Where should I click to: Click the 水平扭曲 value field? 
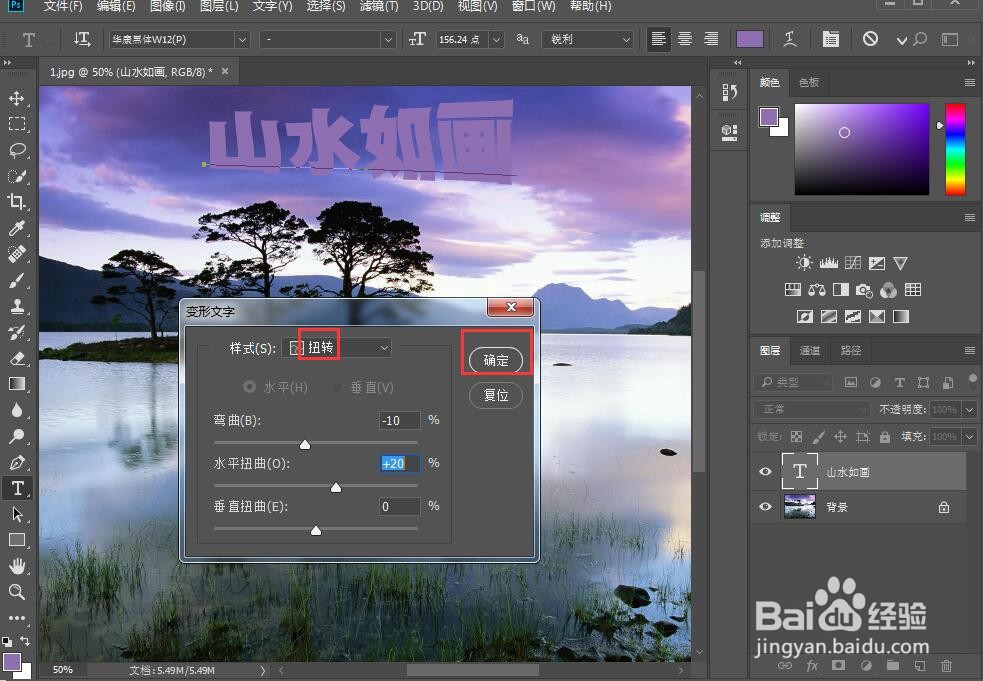click(x=400, y=463)
